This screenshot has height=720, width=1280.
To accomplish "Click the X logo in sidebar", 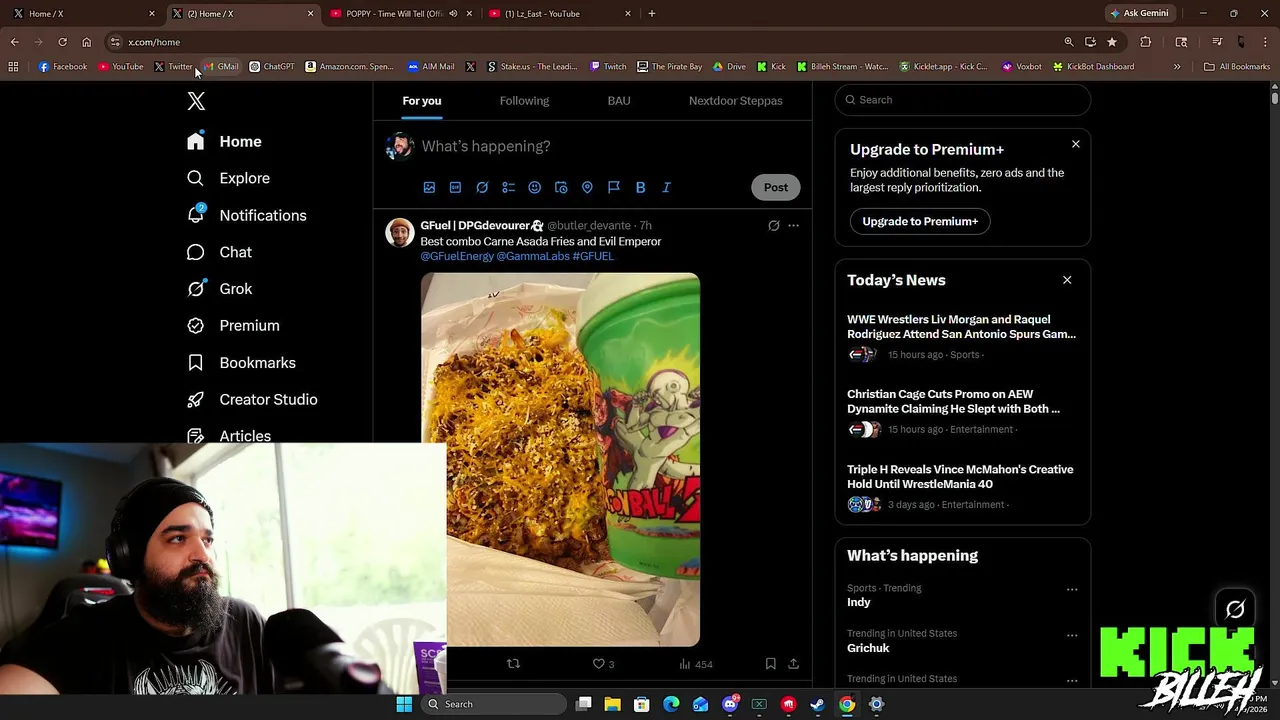I will click(196, 101).
